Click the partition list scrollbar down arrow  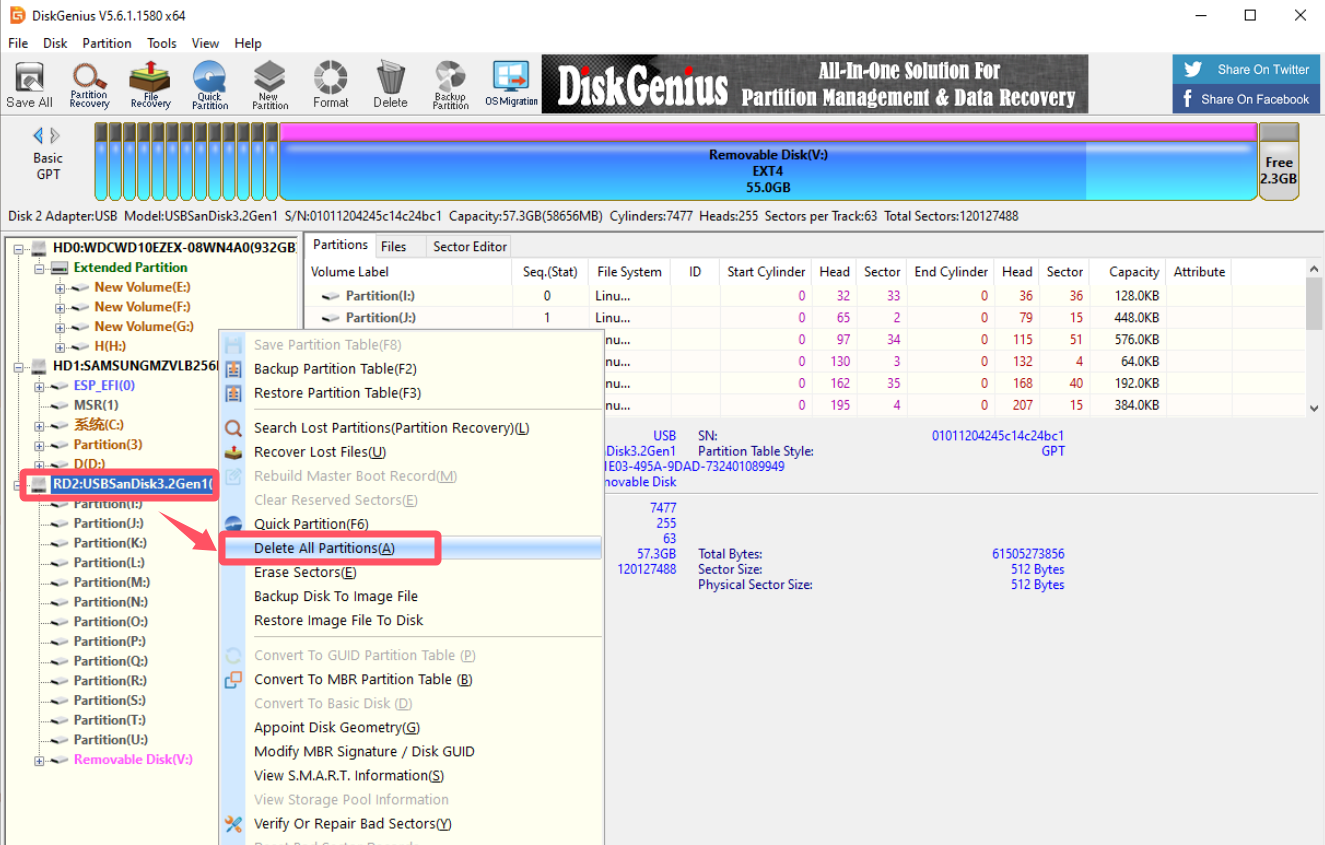click(1314, 407)
